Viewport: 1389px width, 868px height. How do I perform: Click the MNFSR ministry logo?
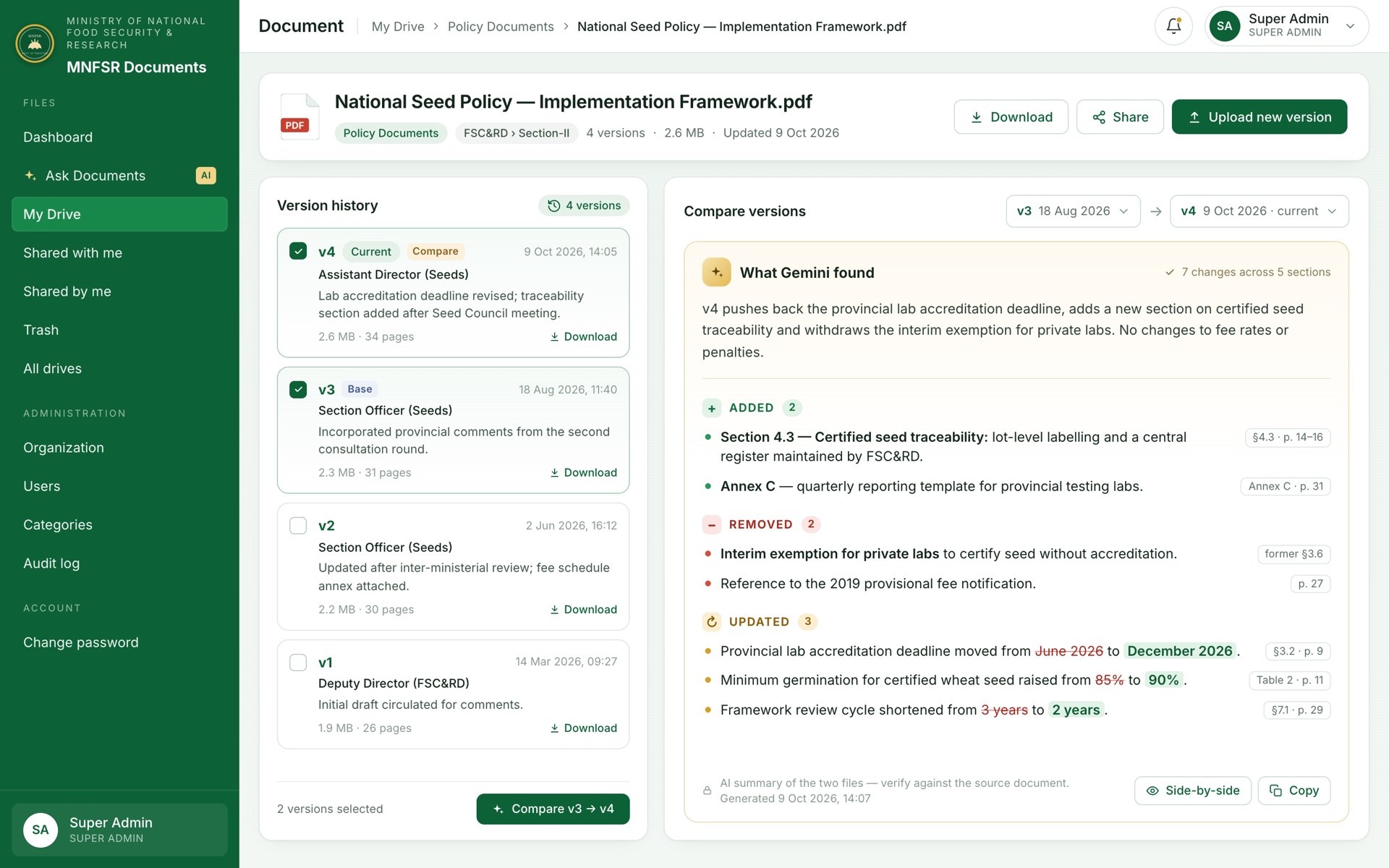click(x=35, y=43)
